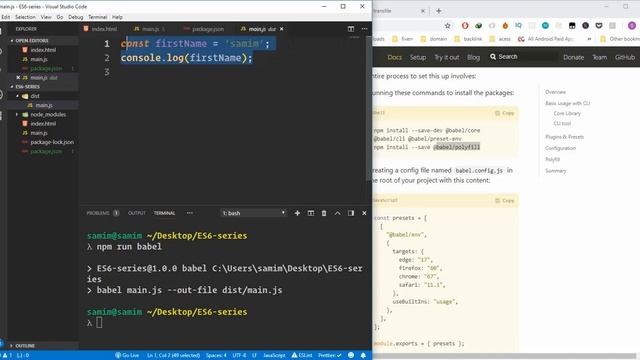640x360 pixels.
Task: Copy the shell install commands snippet
Action: coord(504,113)
